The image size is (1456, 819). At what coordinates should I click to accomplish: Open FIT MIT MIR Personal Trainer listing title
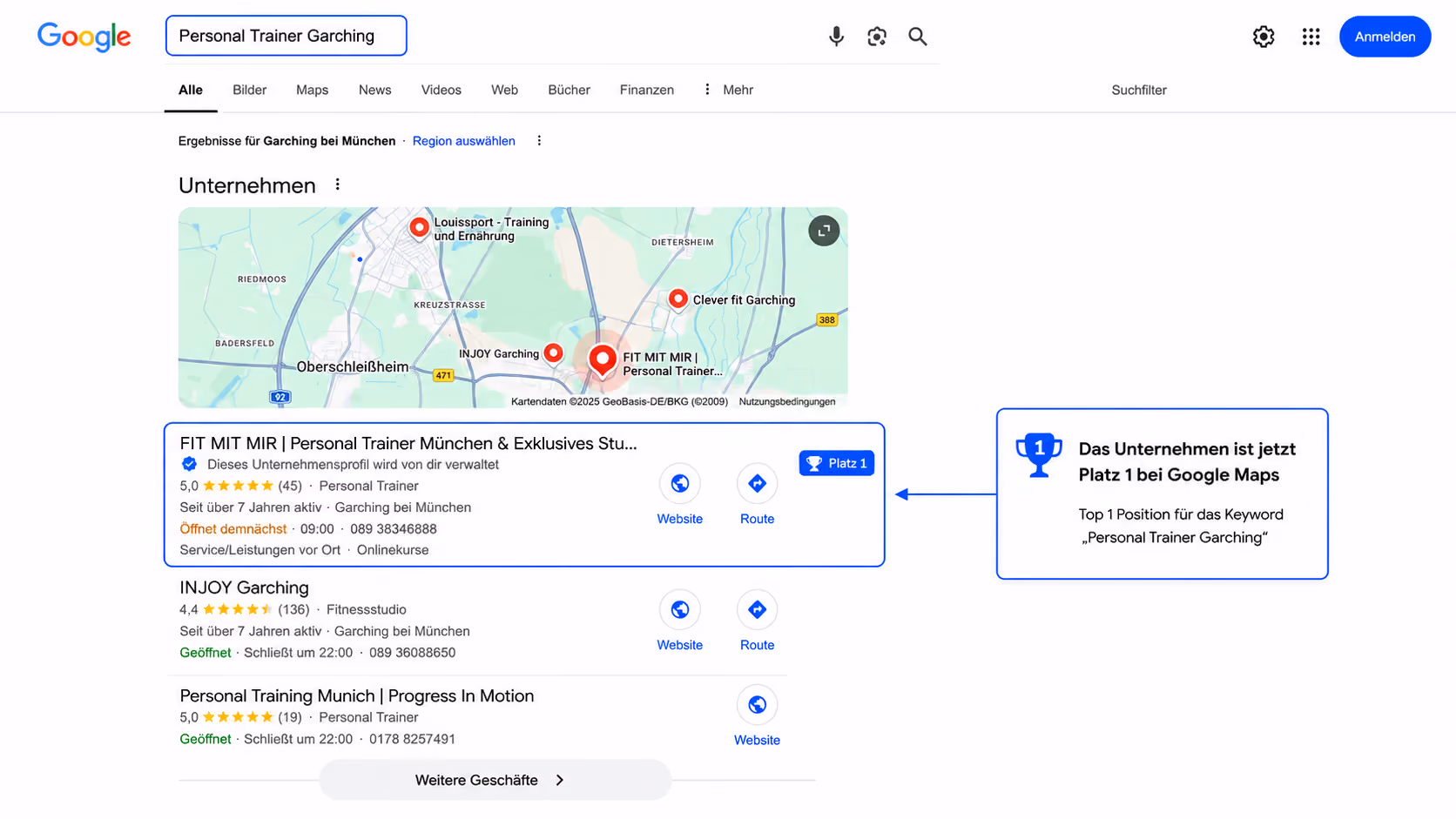click(408, 444)
